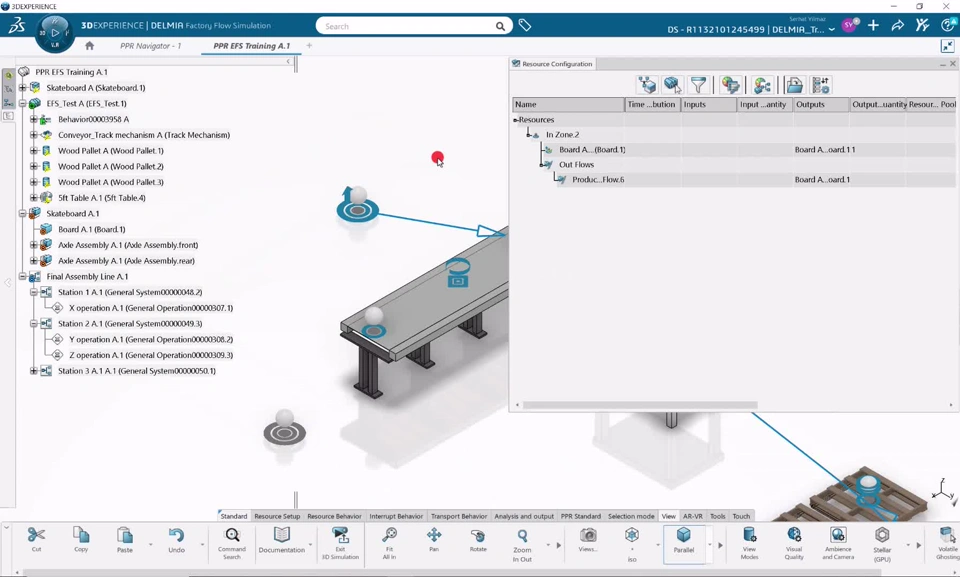This screenshot has width=960, height=577.
Task: Click the Name column header
Action: (x=568, y=105)
